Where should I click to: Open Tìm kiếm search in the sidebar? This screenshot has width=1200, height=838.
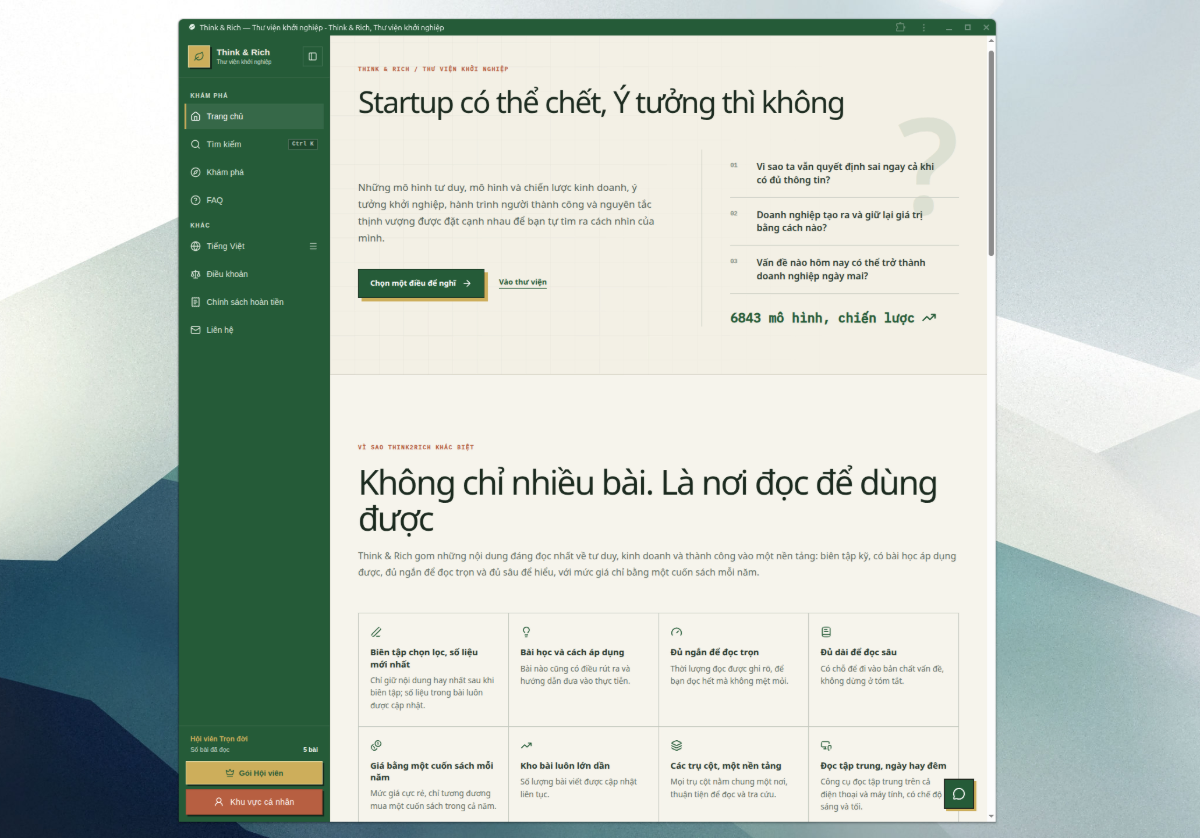click(x=254, y=144)
